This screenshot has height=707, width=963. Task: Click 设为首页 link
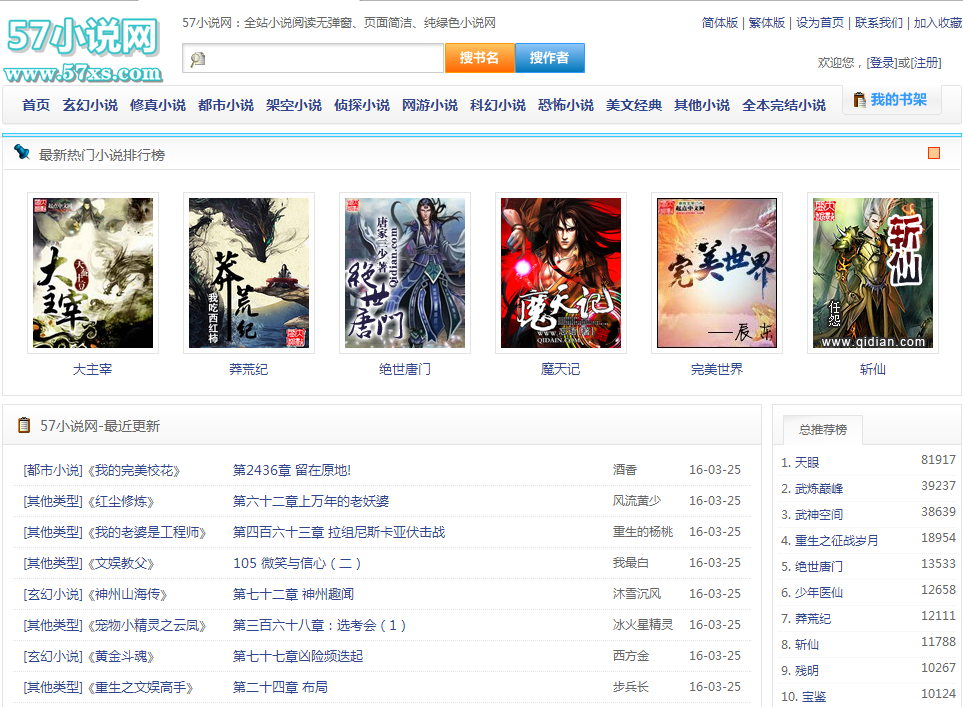tap(820, 23)
